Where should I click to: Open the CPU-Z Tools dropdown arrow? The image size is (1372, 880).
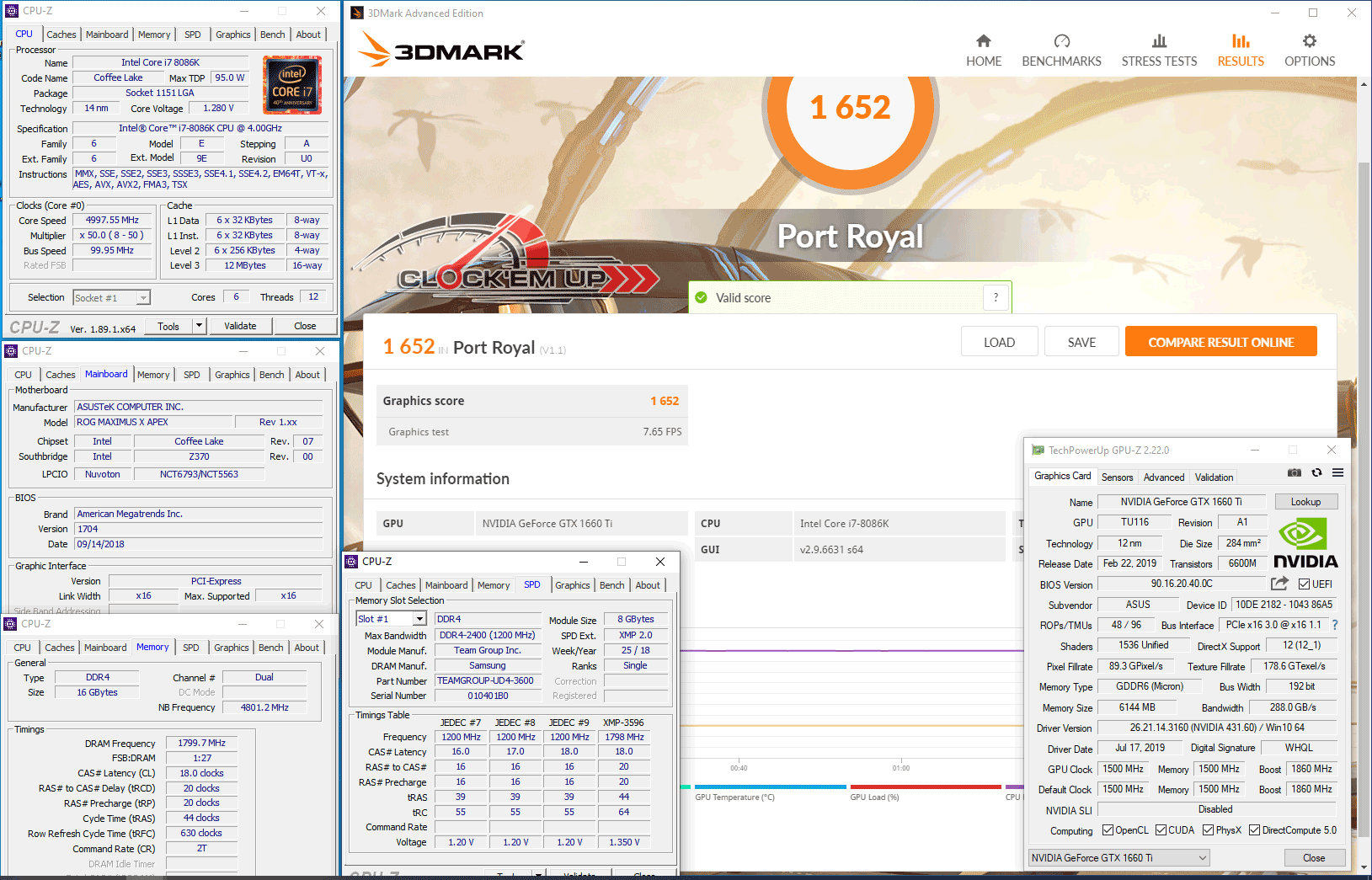200,326
